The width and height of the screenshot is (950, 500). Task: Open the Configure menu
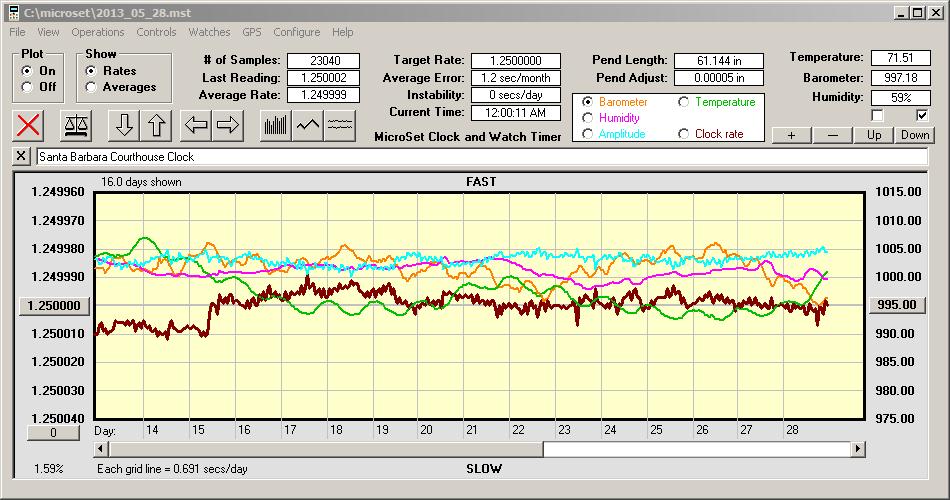296,32
